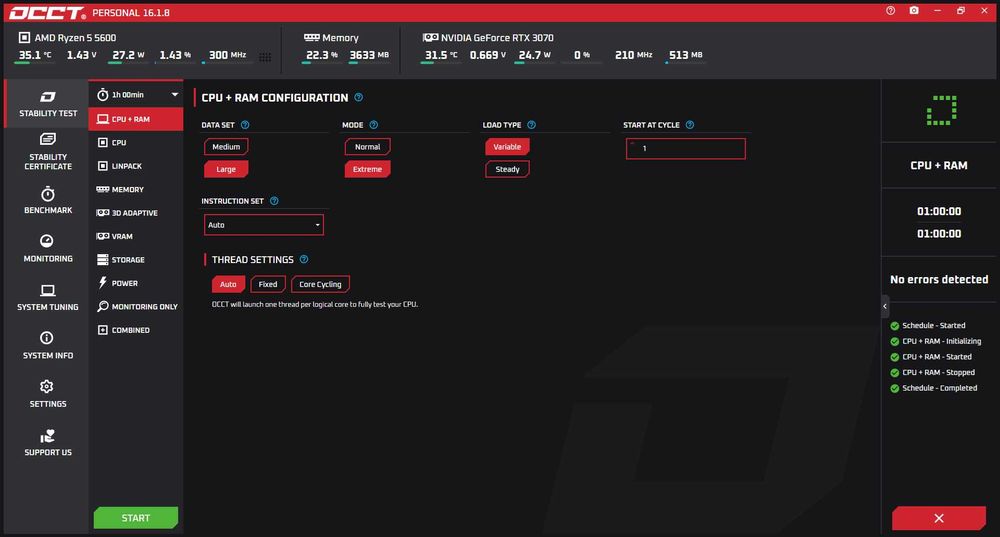Click the help question mark in title bar
Image resolution: width=1000 pixels, height=537 pixels.
890,11
